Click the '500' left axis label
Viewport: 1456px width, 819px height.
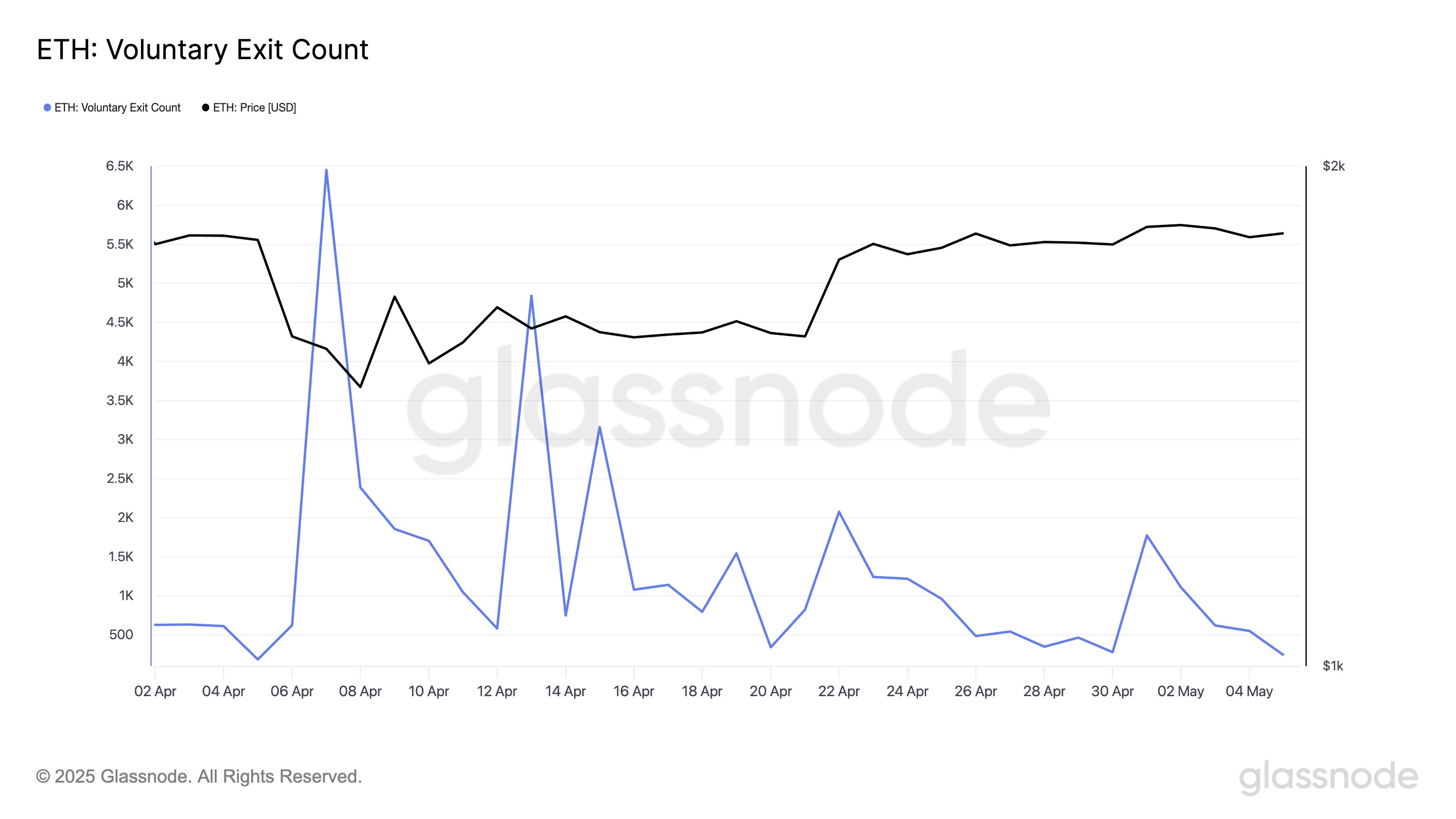121,635
